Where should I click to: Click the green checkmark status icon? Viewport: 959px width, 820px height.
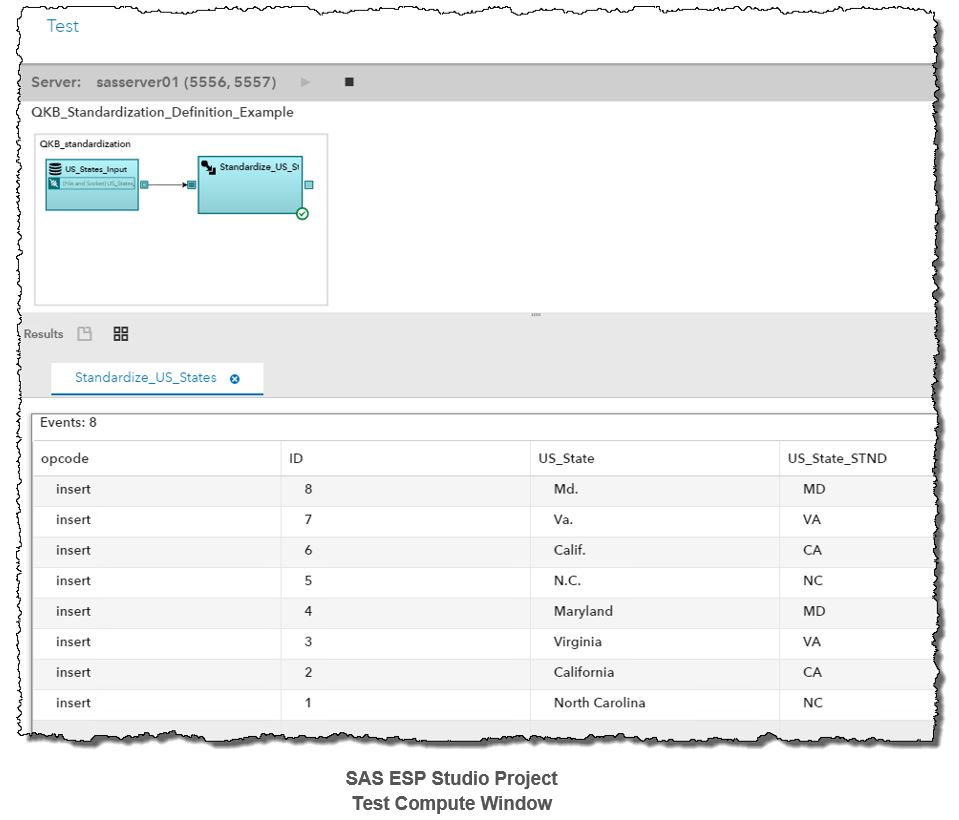click(302, 213)
